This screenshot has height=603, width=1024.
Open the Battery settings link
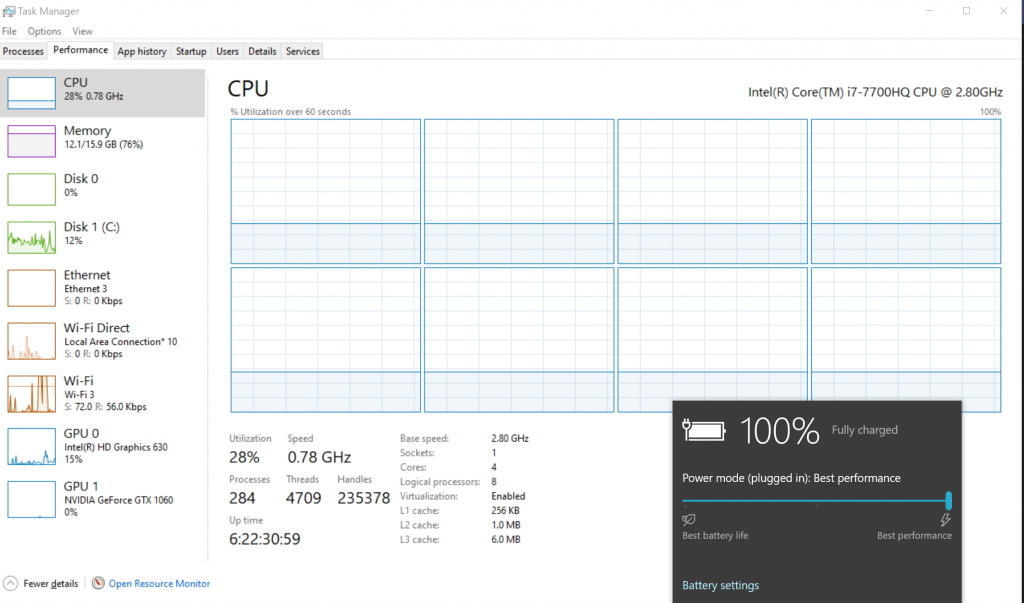(720, 586)
